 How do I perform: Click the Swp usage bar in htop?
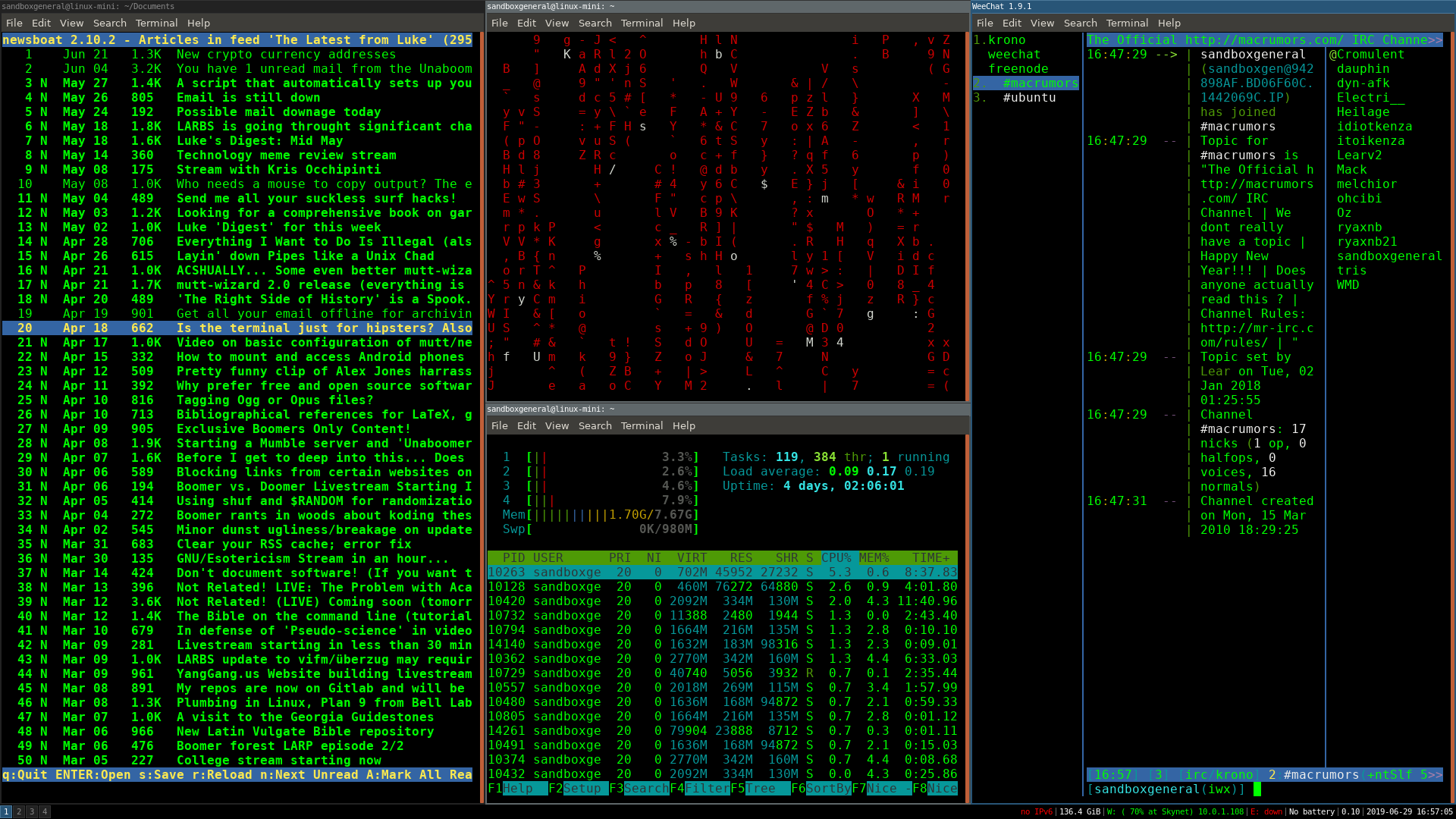(x=601, y=529)
